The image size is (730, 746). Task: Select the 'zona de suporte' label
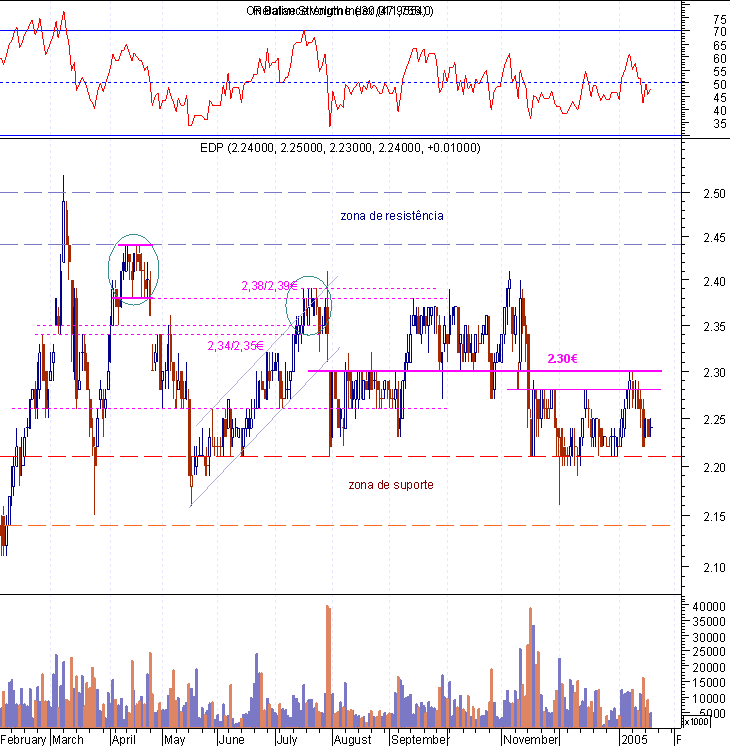(391, 485)
